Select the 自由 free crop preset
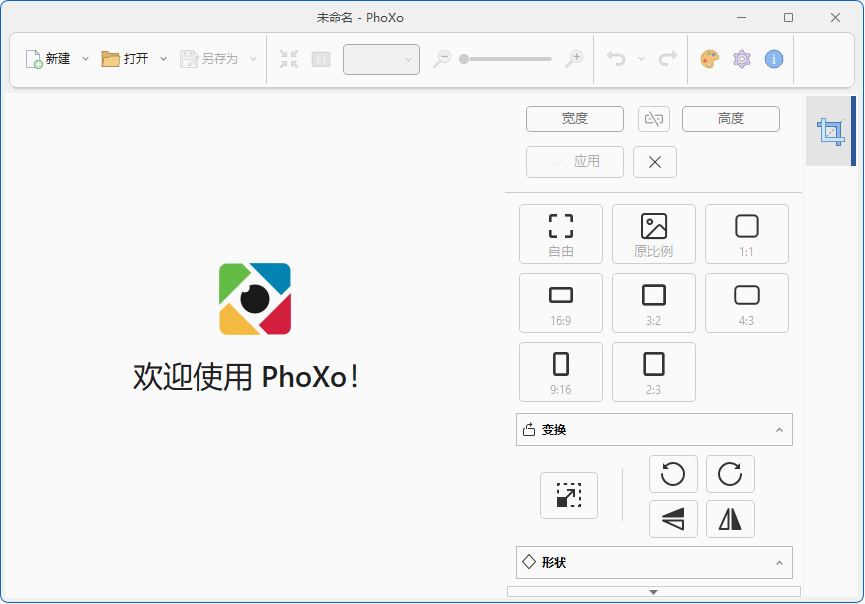865x604 pixels. tap(561, 234)
